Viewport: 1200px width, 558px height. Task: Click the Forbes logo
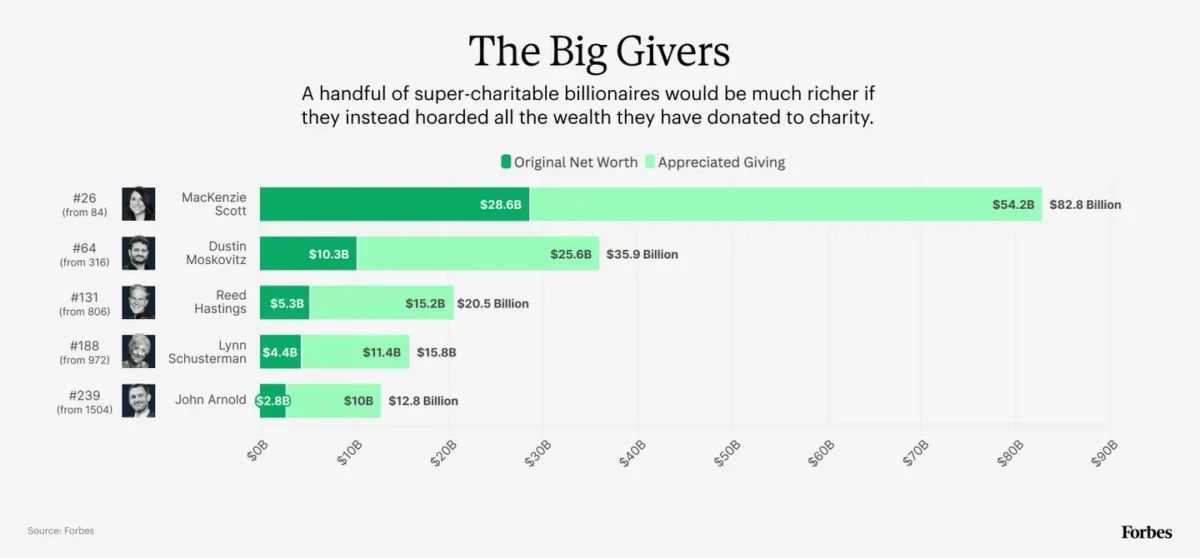point(1145,532)
